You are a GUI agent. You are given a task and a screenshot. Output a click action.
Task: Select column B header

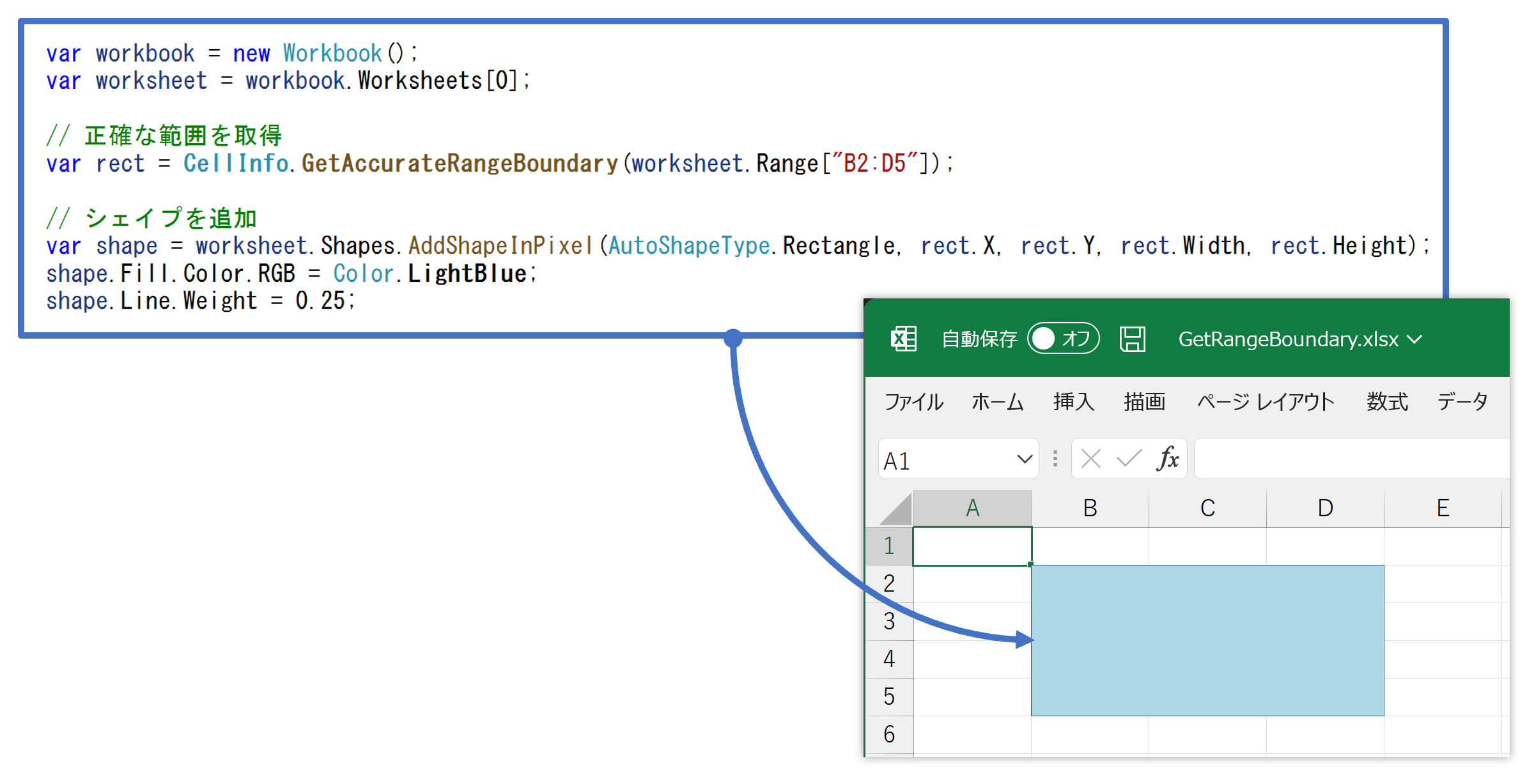[x=1090, y=509]
